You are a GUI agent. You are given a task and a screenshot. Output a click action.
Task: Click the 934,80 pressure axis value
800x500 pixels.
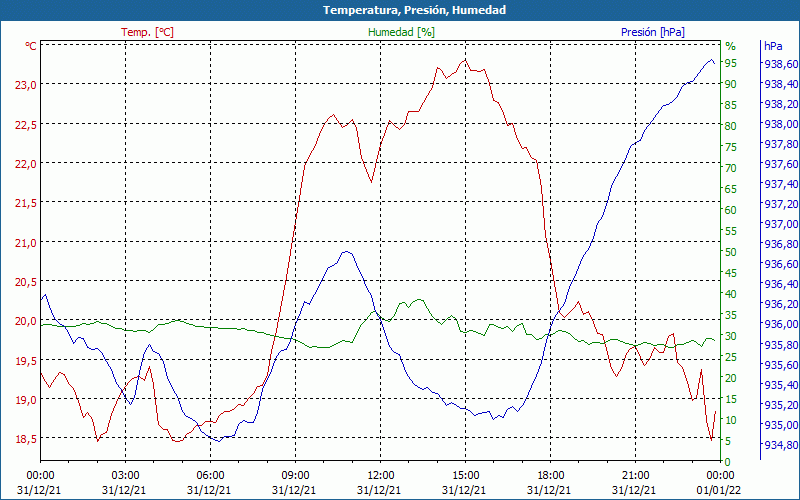point(781,445)
